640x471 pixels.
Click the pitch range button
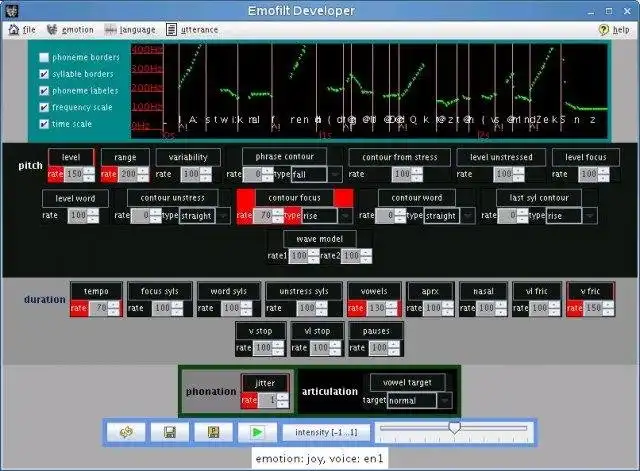[x=125, y=157]
